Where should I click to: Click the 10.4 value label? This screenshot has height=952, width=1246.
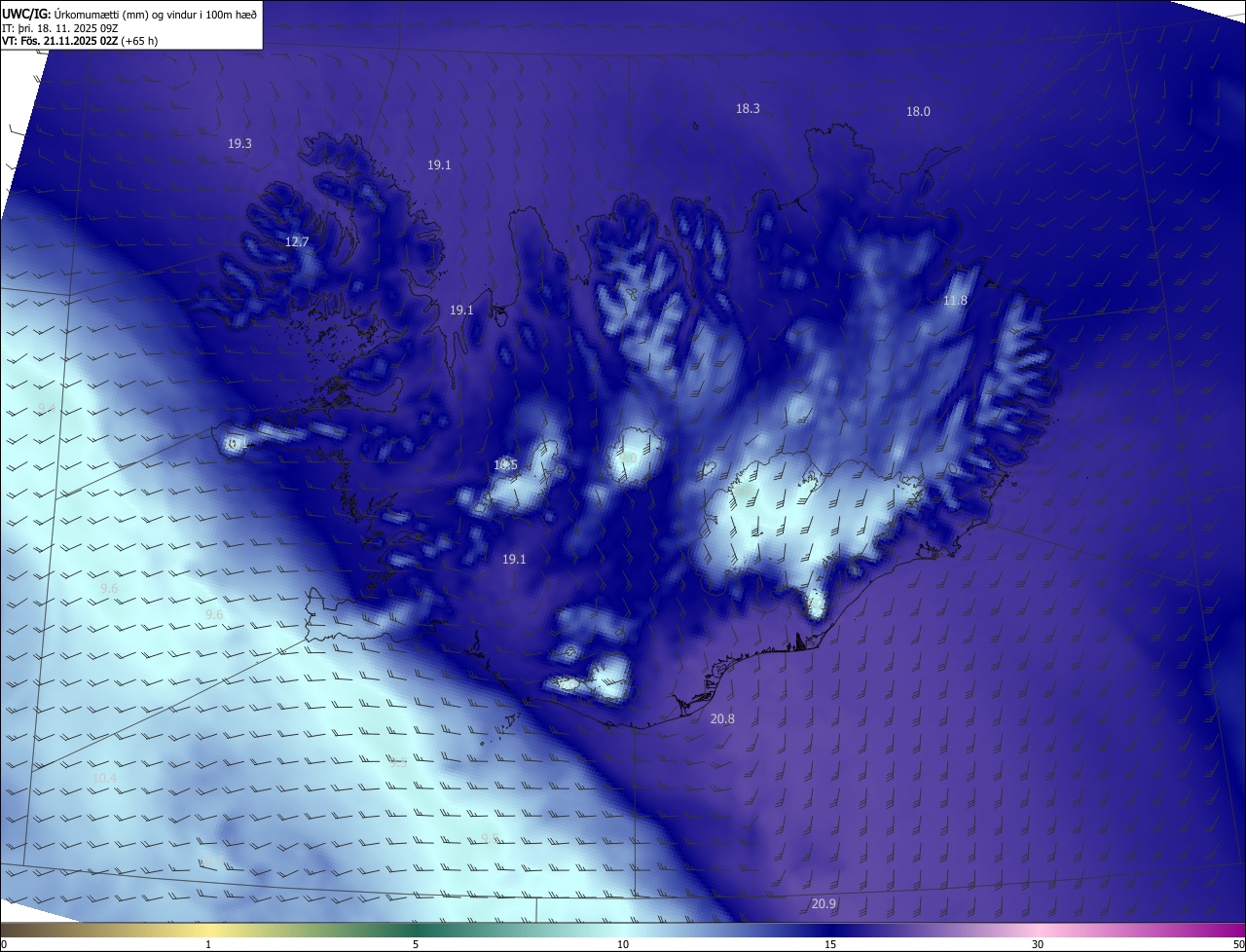pos(105,779)
